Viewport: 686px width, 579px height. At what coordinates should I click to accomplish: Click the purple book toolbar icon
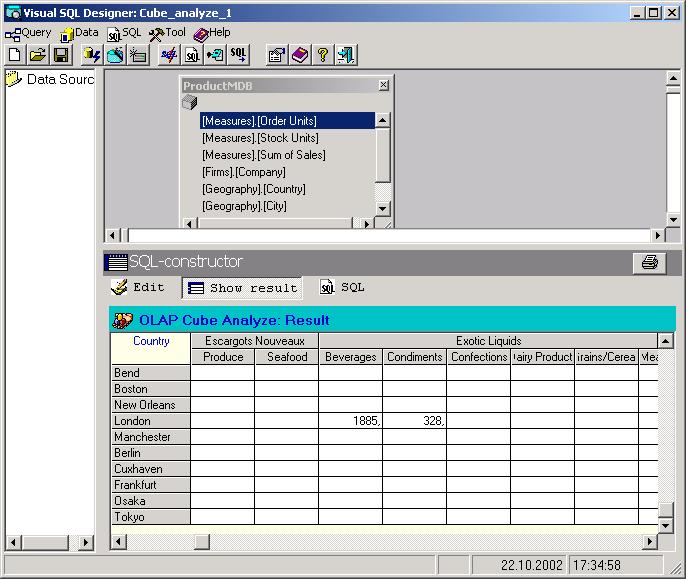(x=300, y=55)
